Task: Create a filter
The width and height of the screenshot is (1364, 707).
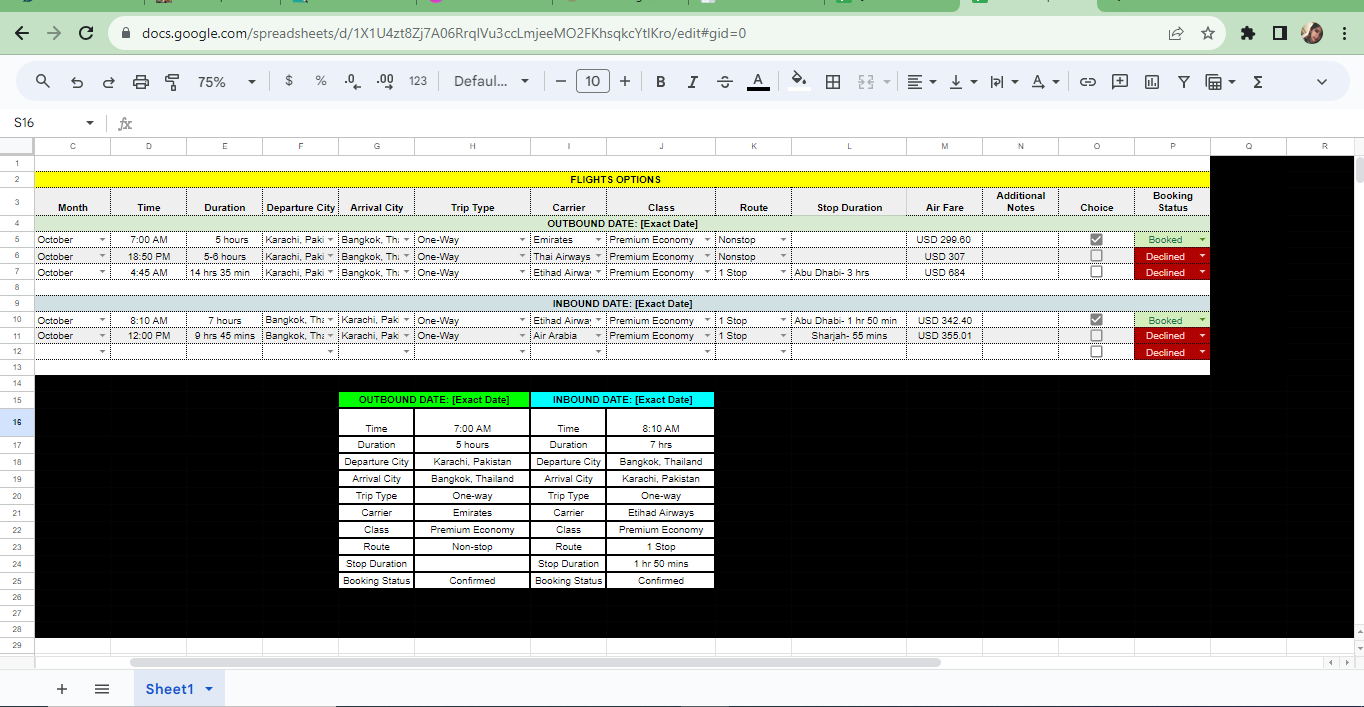Action: point(1184,82)
